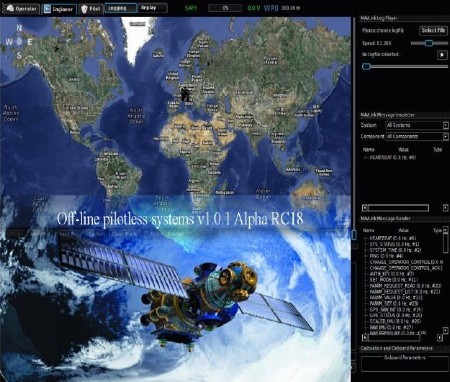Click Message Sender scroll-down arrow
The height and width of the screenshot is (382, 450).
pos(445,330)
